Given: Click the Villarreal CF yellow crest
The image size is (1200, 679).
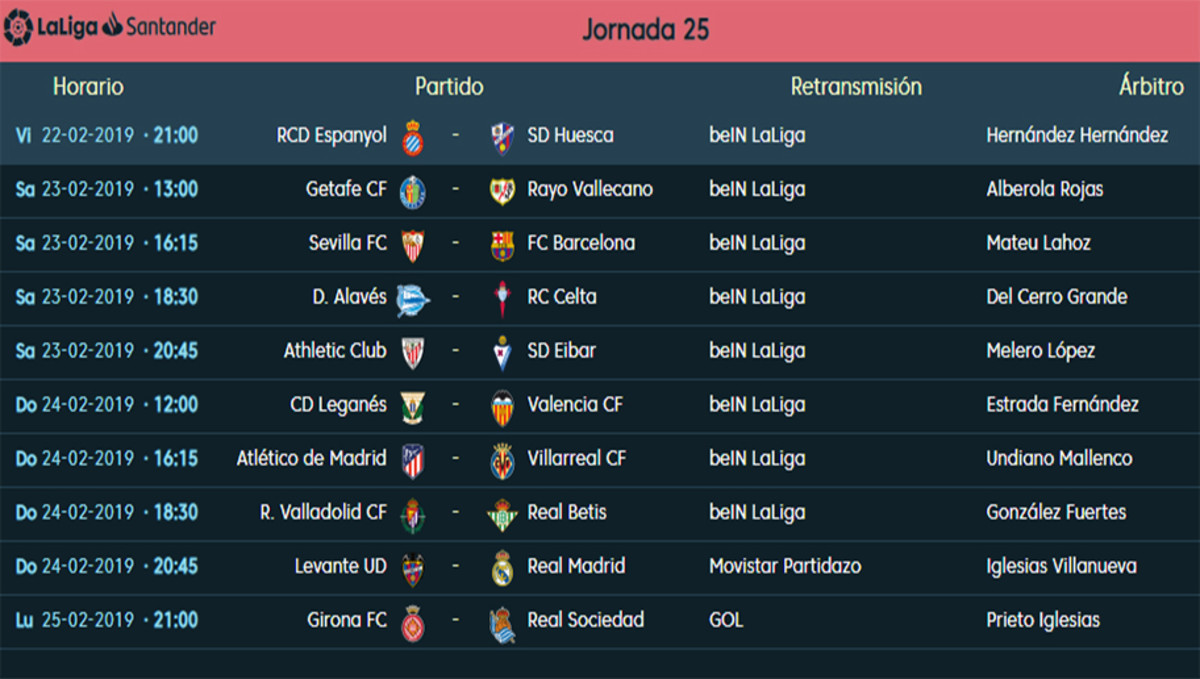Looking at the screenshot, I should point(502,460).
